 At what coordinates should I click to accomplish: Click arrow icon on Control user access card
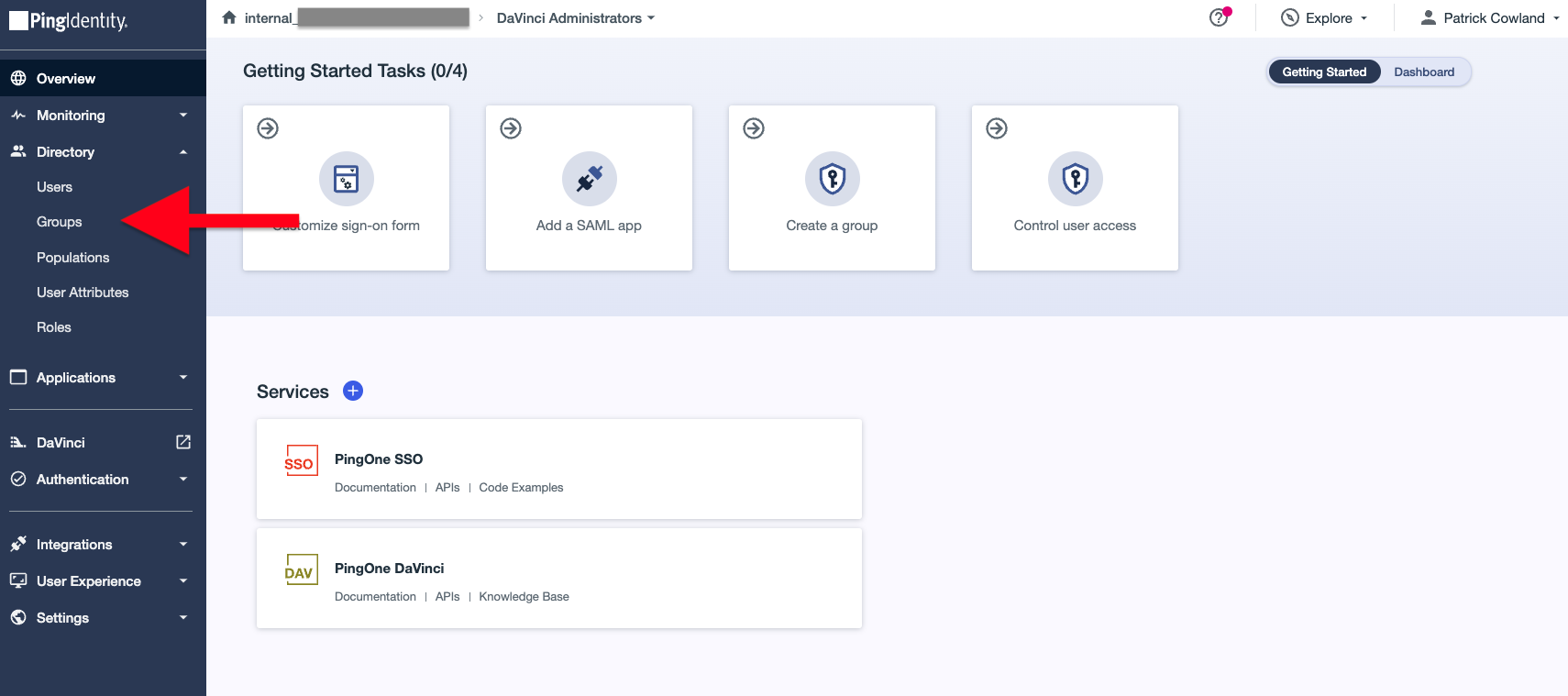997,128
